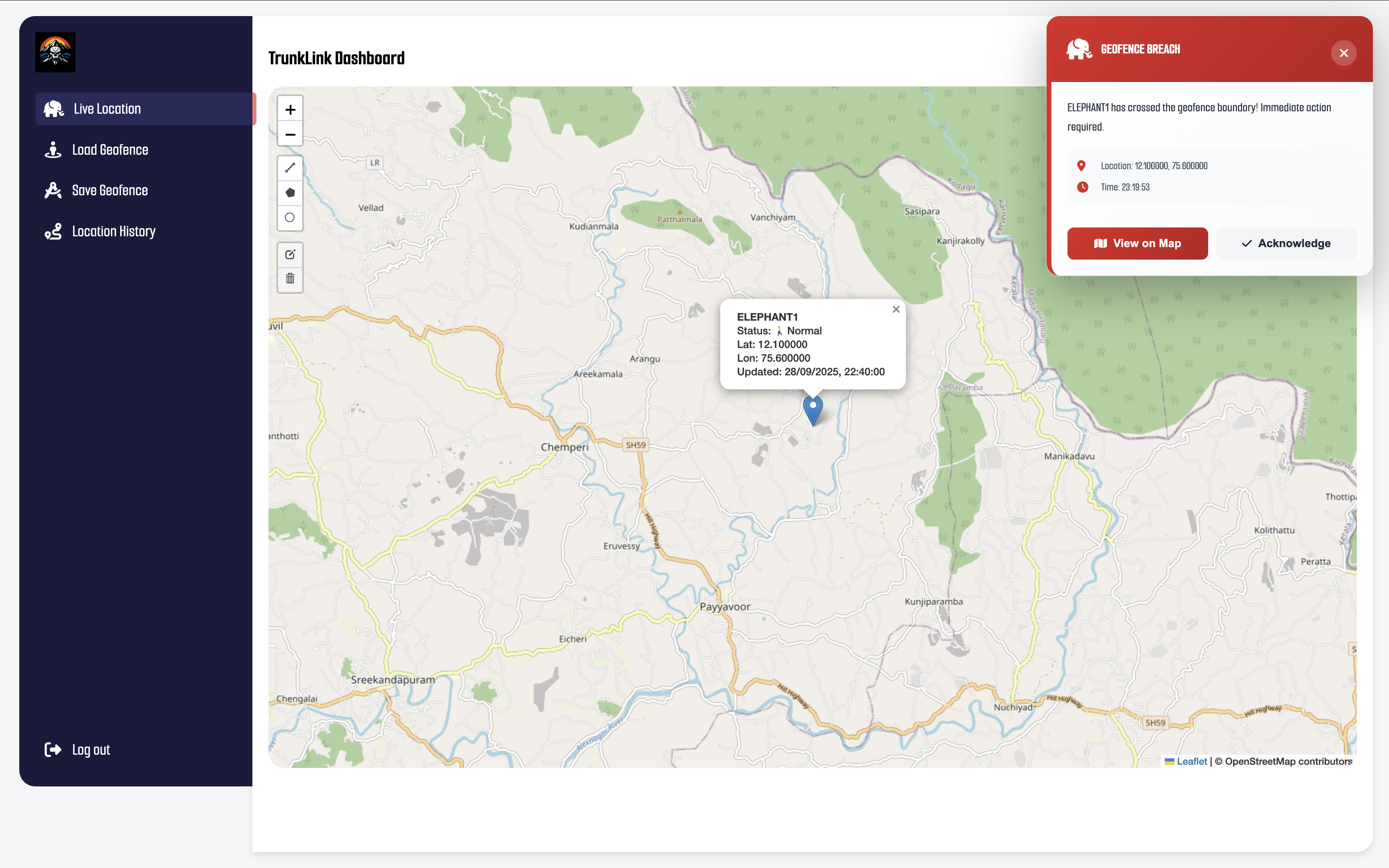1389x868 pixels.
Task: Click the TrunkLink logo image
Action: pyautogui.click(x=56, y=52)
